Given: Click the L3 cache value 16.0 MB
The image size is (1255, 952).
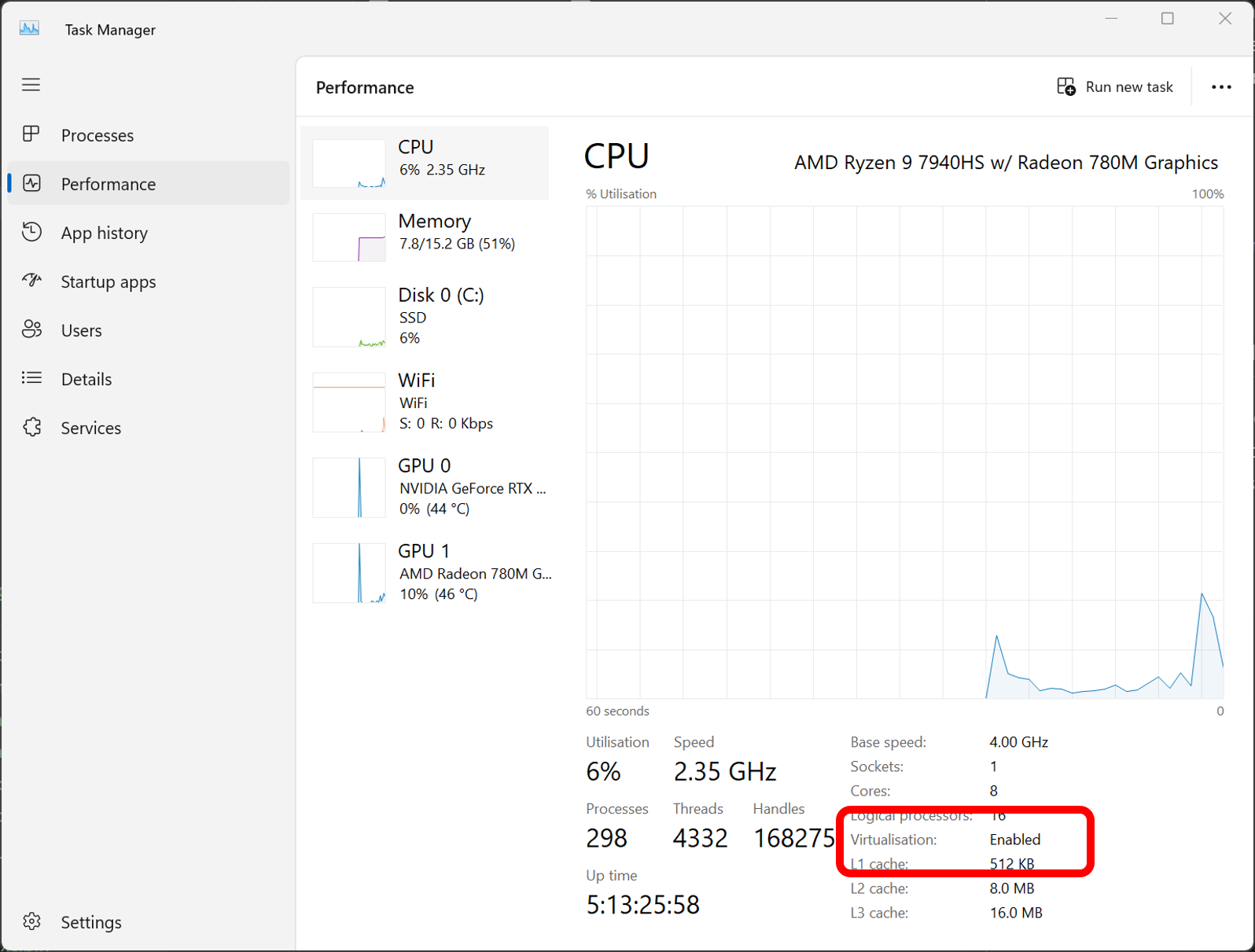Looking at the screenshot, I should point(1015,913).
